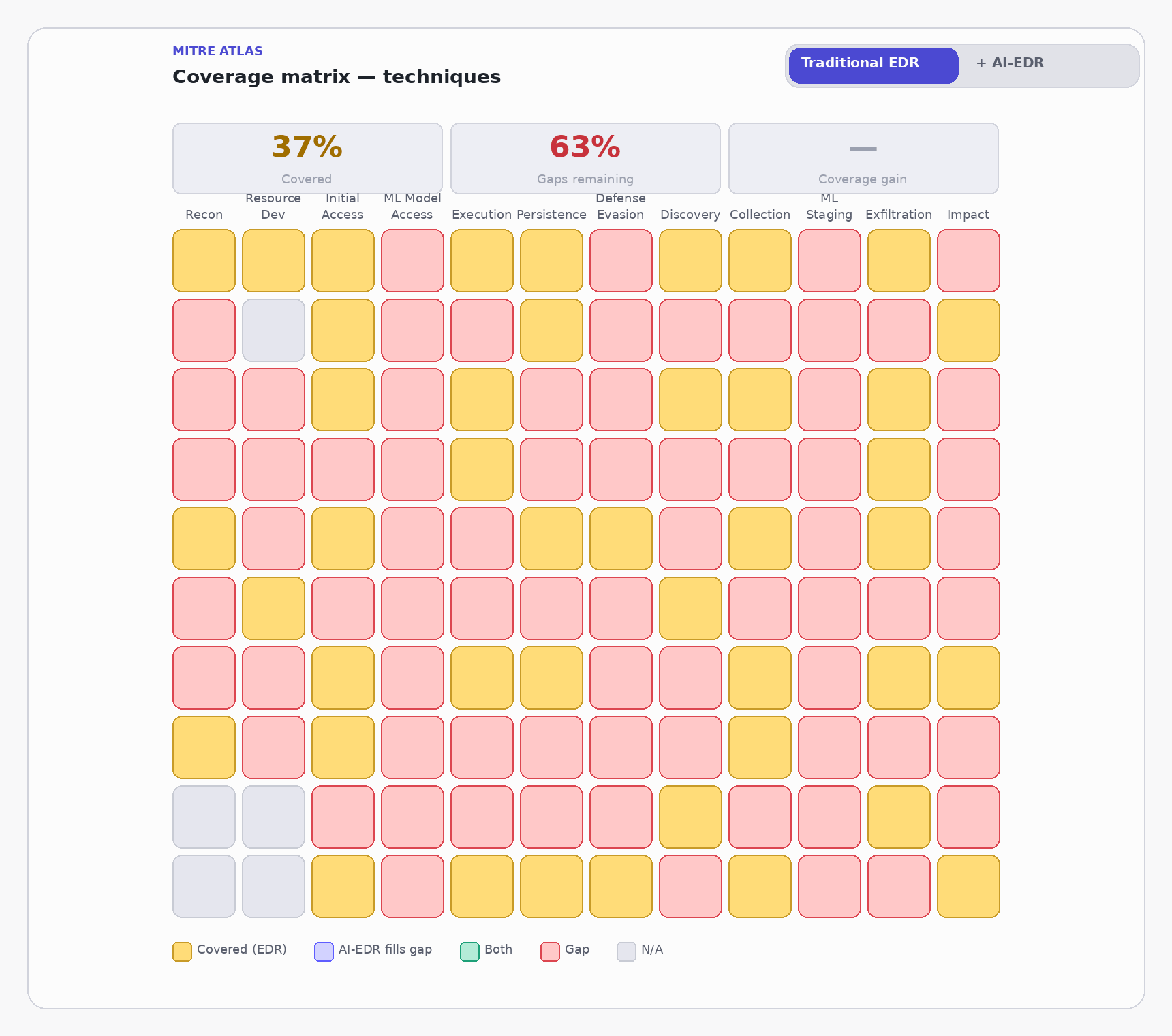1172x1036 pixels.
Task: Select the covered Impact cell in second row
Action: point(968,330)
